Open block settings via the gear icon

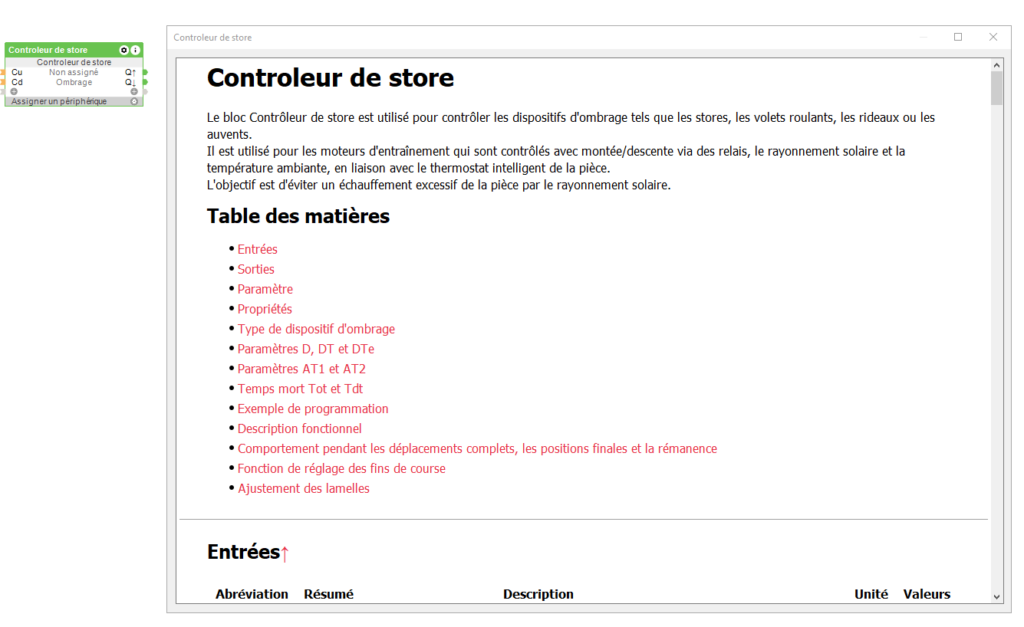(124, 50)
